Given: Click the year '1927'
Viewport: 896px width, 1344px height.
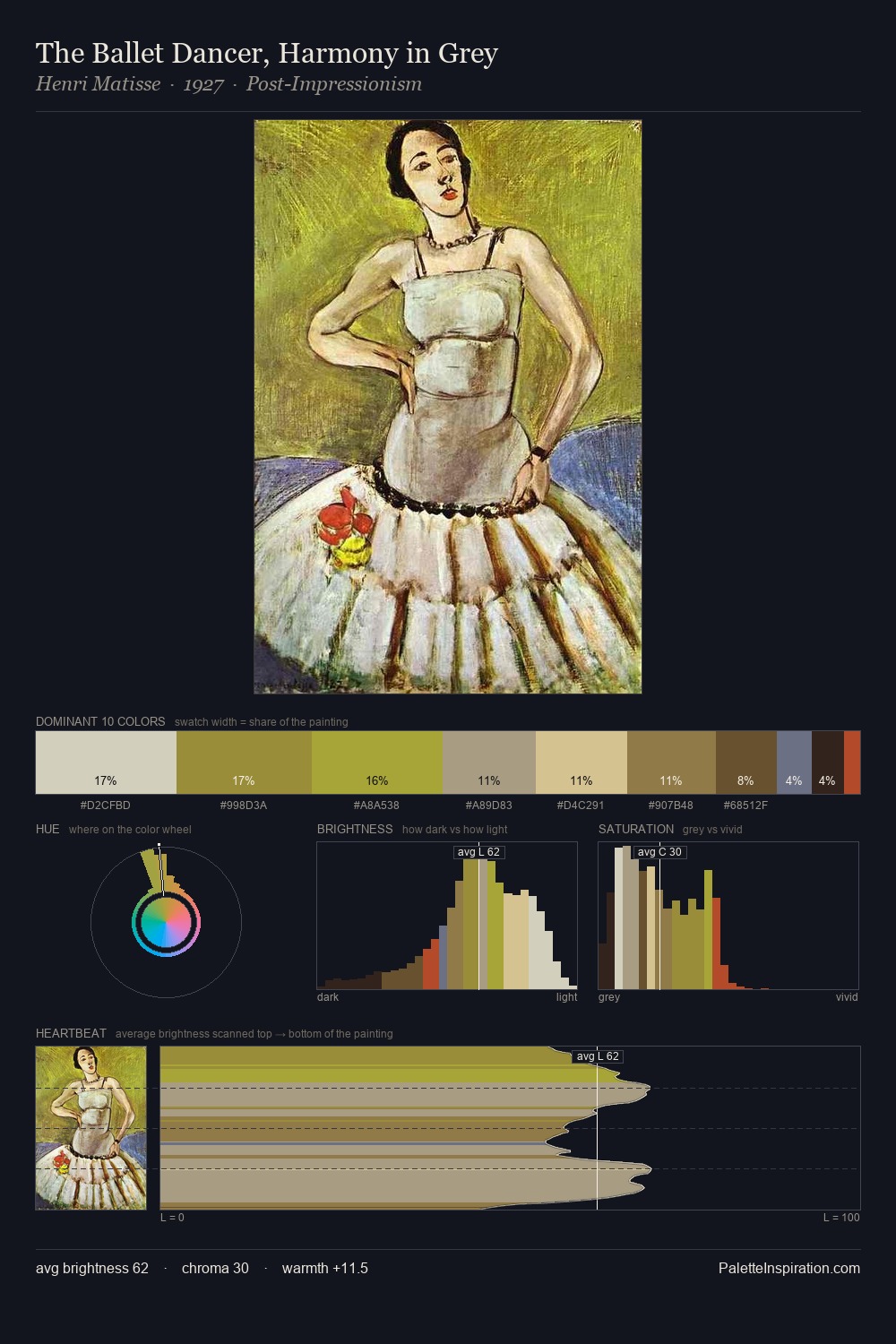Looking at the screenshot, I should point(203,85).
